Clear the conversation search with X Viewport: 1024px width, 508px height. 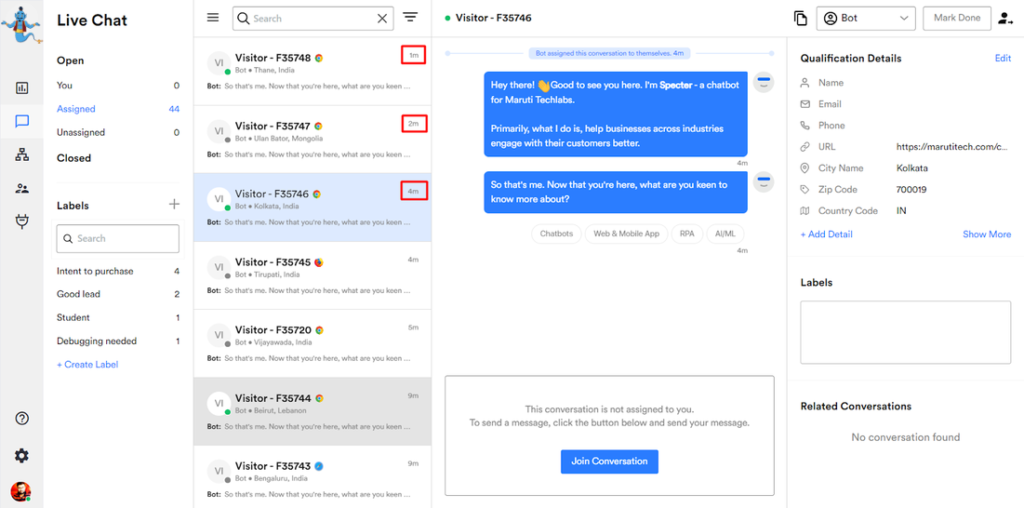point(382,18)
